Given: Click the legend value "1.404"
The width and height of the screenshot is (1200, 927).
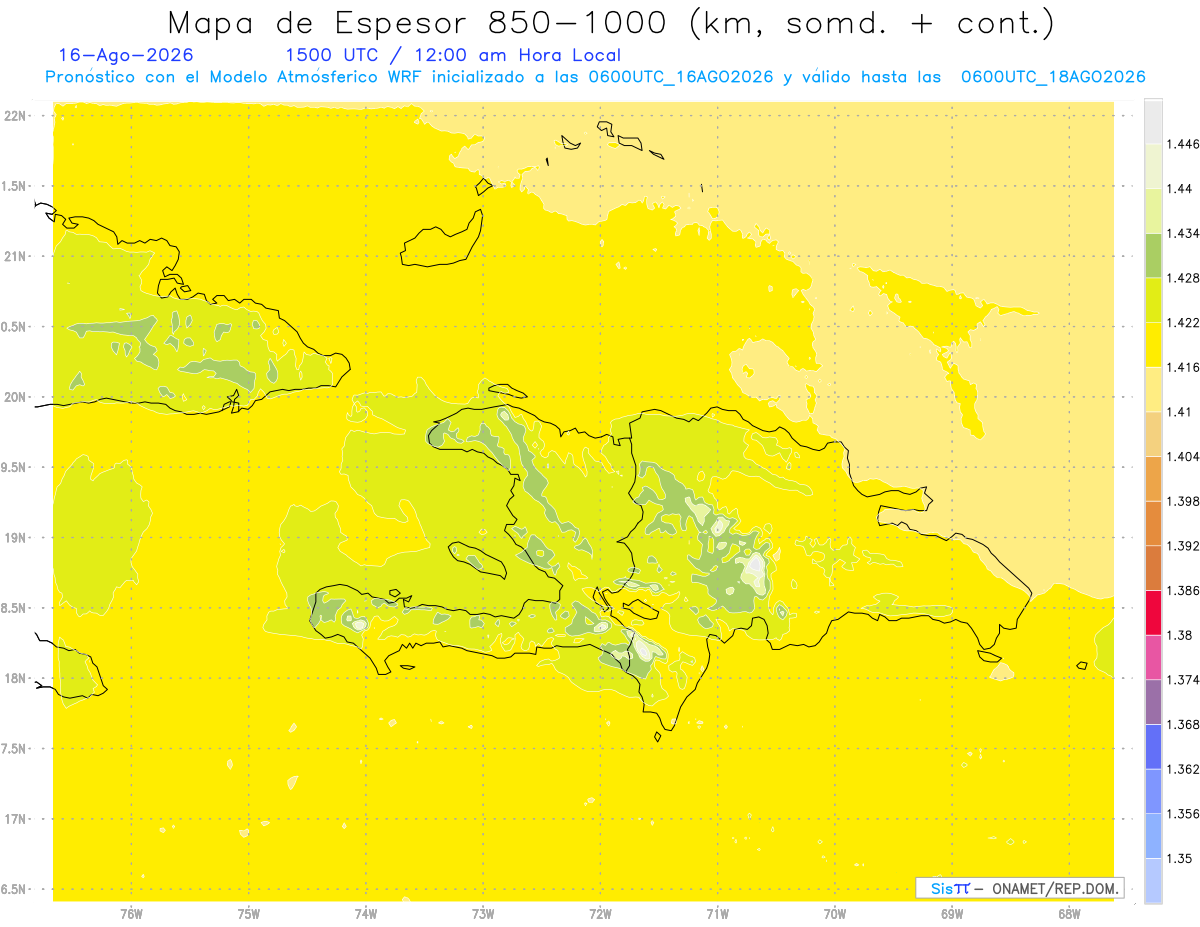Looking at the screenshot, I should (x=1183, y=456).
